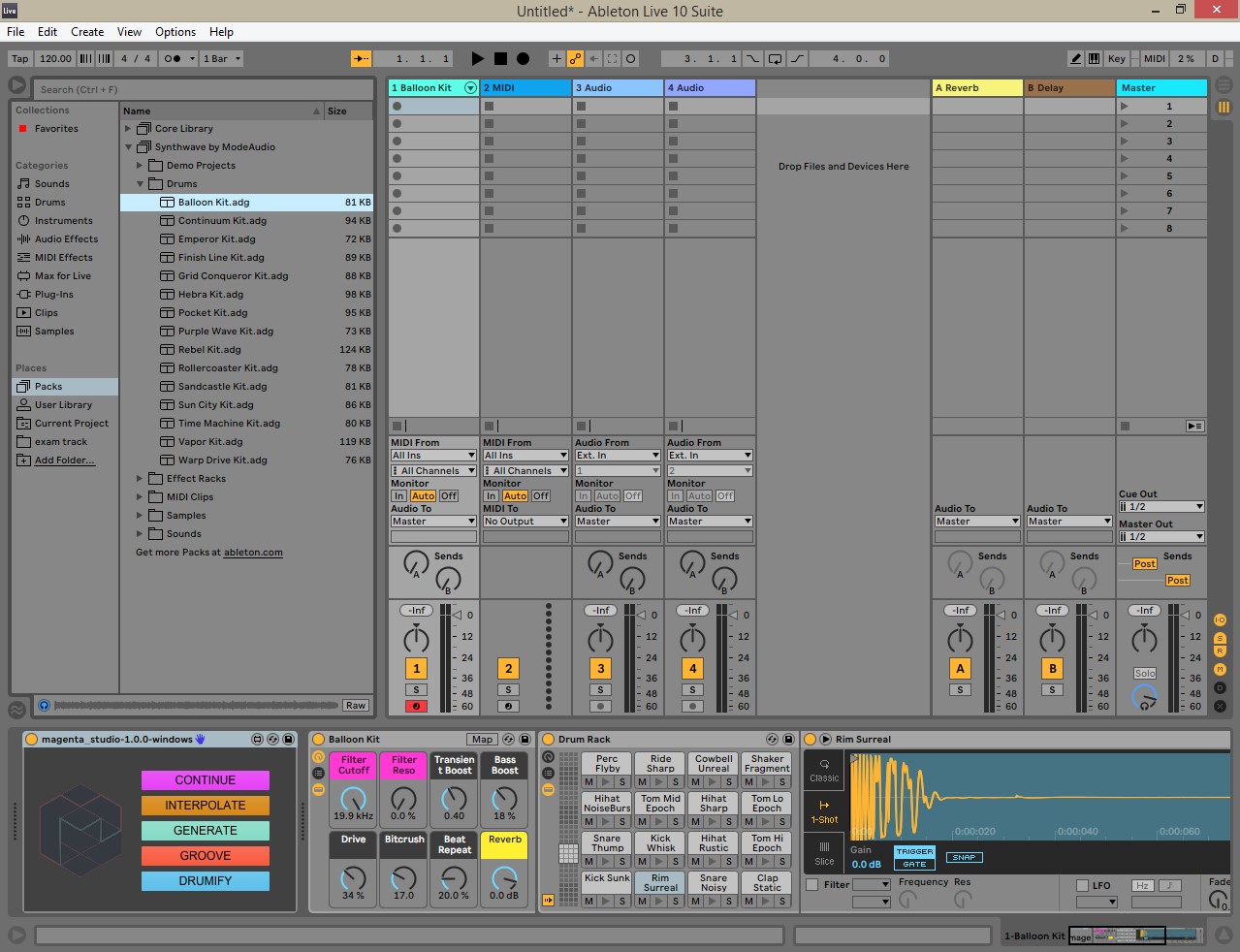The image size is (1240, 952).
Task: Click the Session Record circle button
Action: [630, 58]
